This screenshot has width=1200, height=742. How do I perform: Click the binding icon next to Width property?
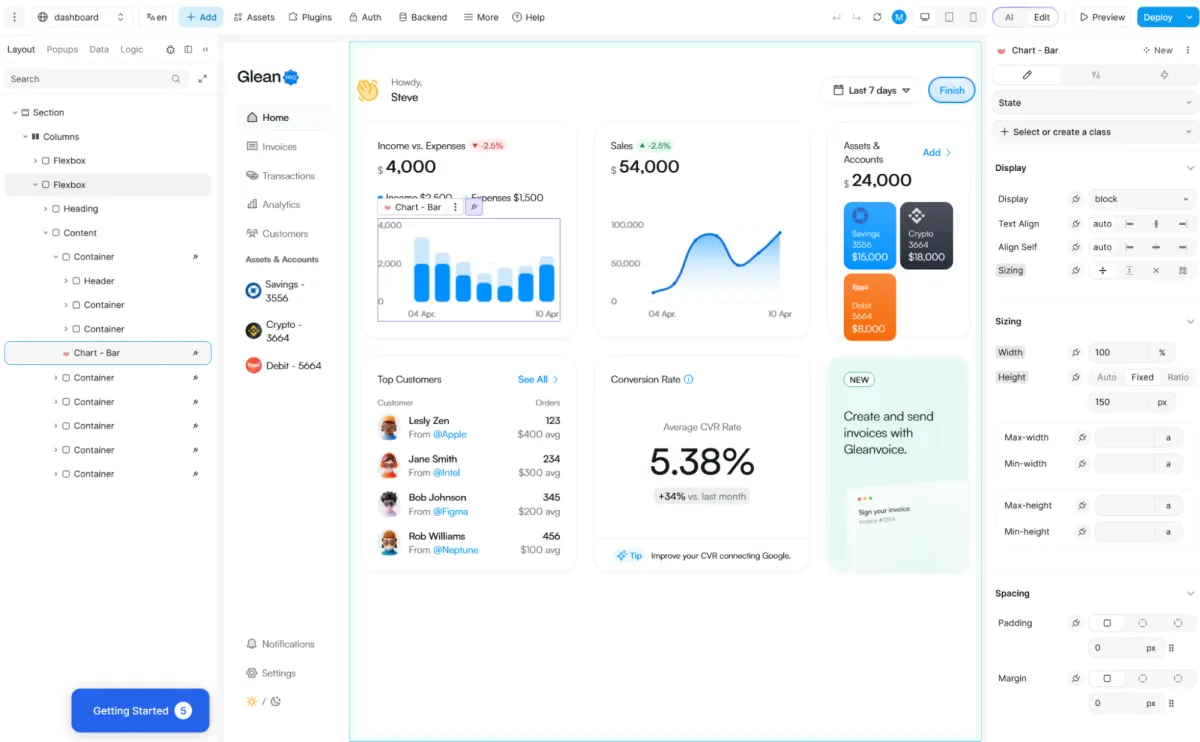pyautogui.click(x=1076, y=352)
